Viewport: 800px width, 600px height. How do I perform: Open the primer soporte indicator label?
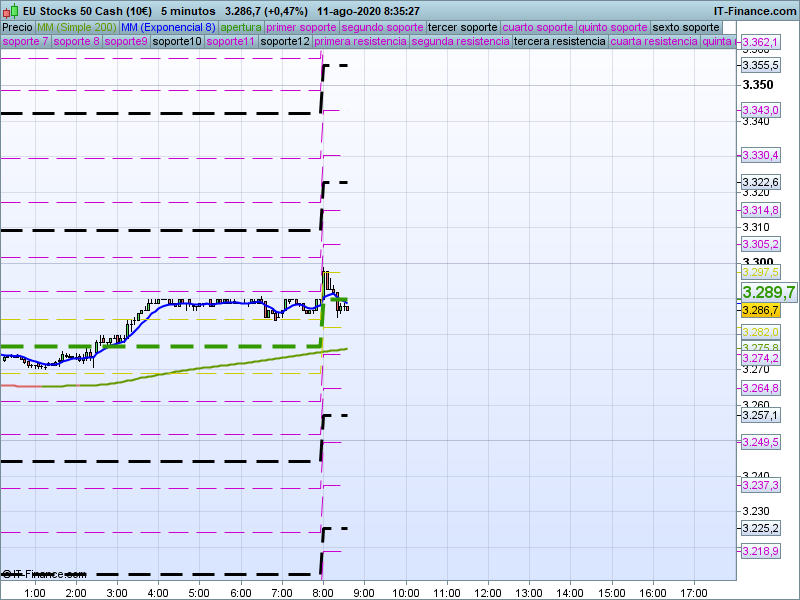[x=303, y=27]
